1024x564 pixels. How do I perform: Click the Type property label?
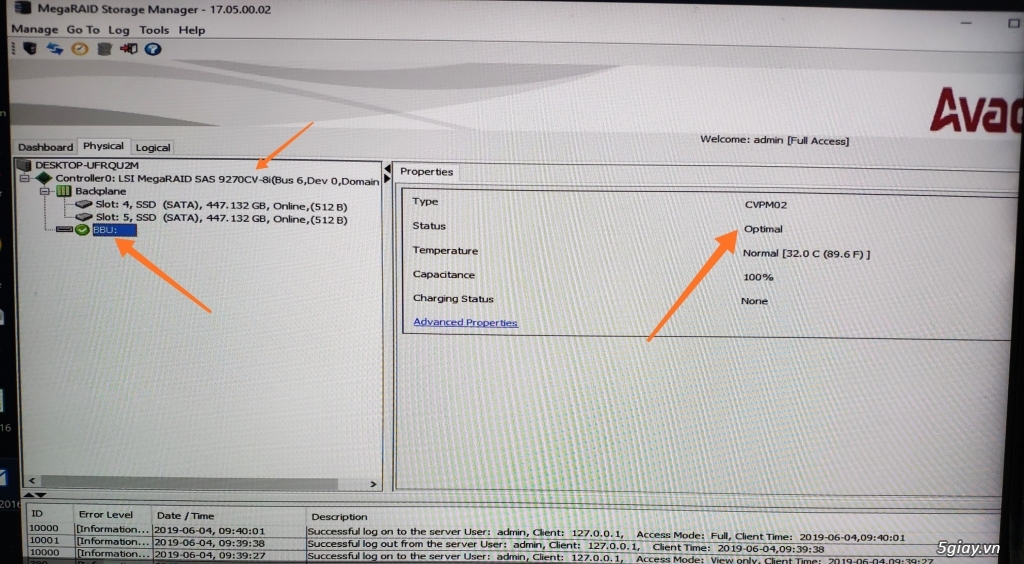click(425, 202)
